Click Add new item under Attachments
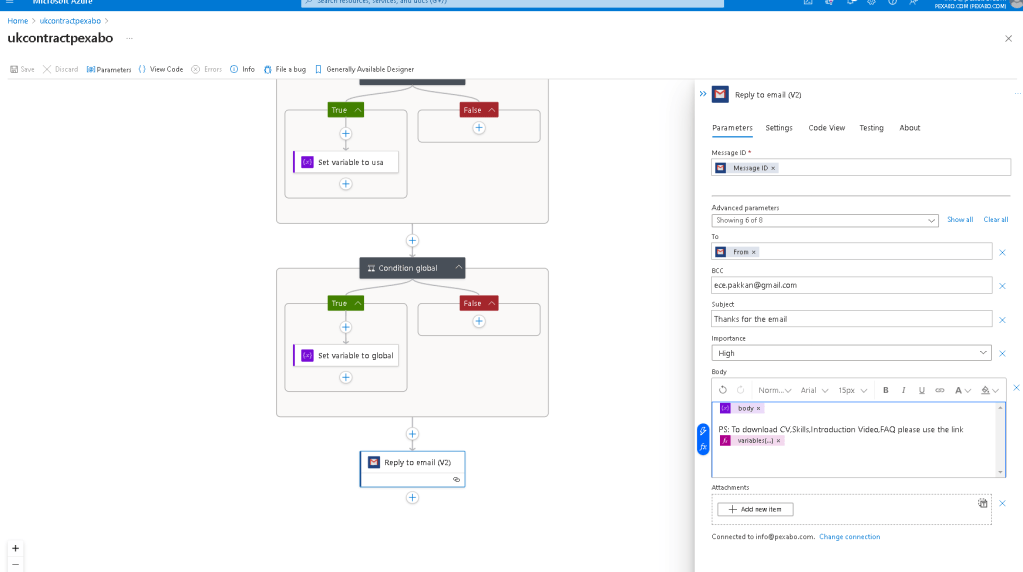 (x=755, y=509)
